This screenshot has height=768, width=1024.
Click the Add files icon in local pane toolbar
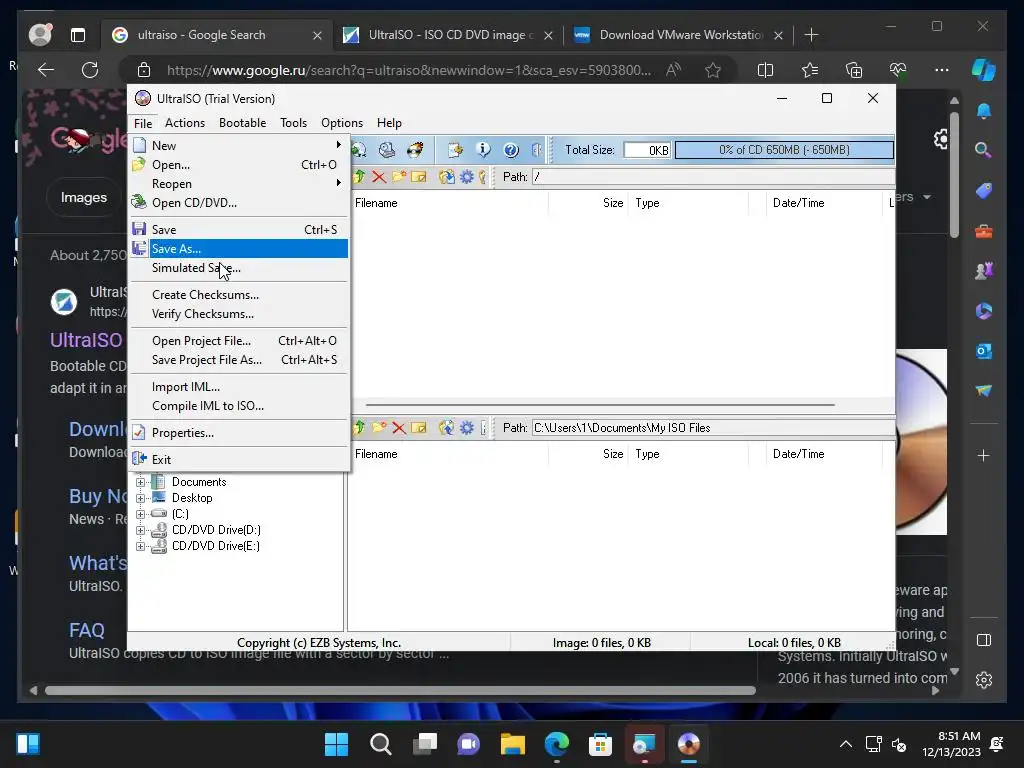tap(447, 428)
